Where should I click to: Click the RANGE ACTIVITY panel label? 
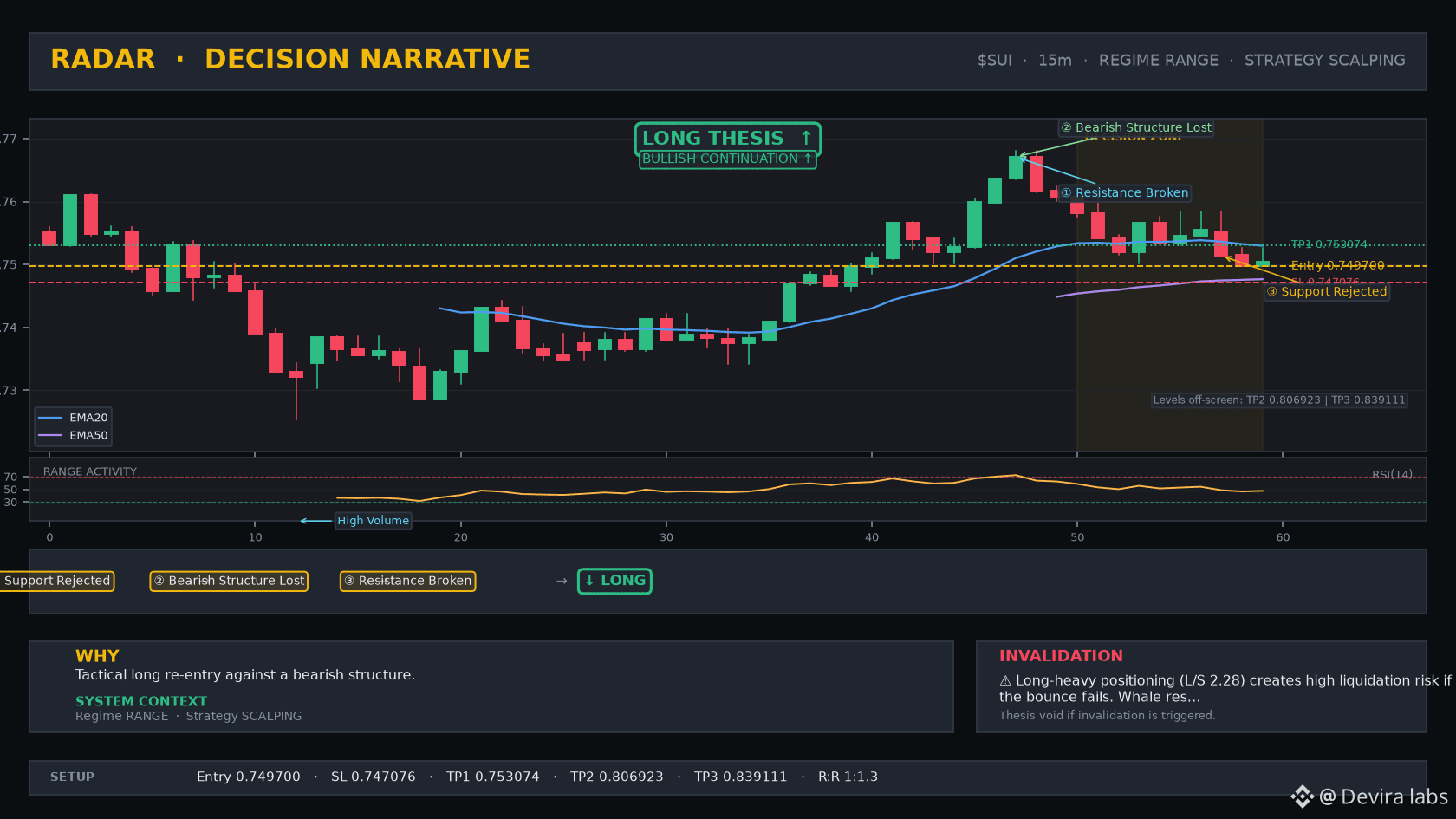90,471
